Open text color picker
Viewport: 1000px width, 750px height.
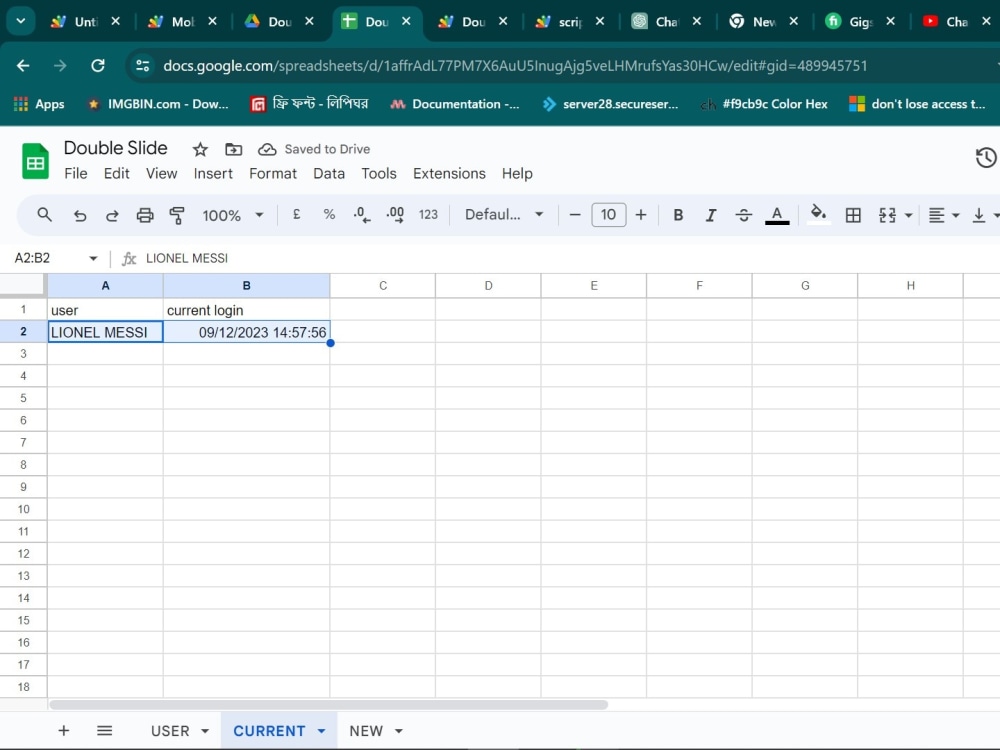[x=777, y=216]
